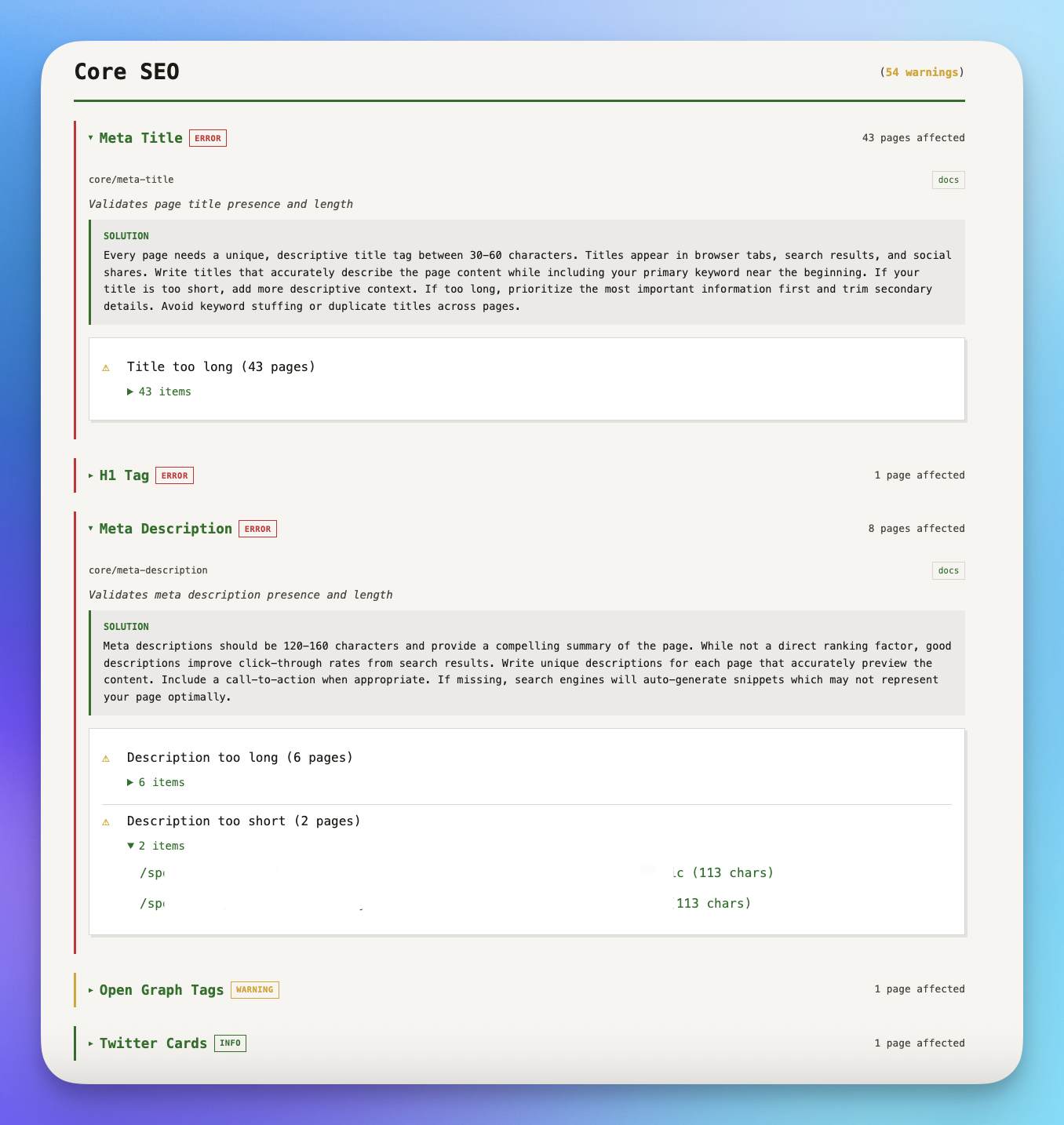Expand the 43 items list
This screenshot has width=1064, height=1125.
click(159, 391)
